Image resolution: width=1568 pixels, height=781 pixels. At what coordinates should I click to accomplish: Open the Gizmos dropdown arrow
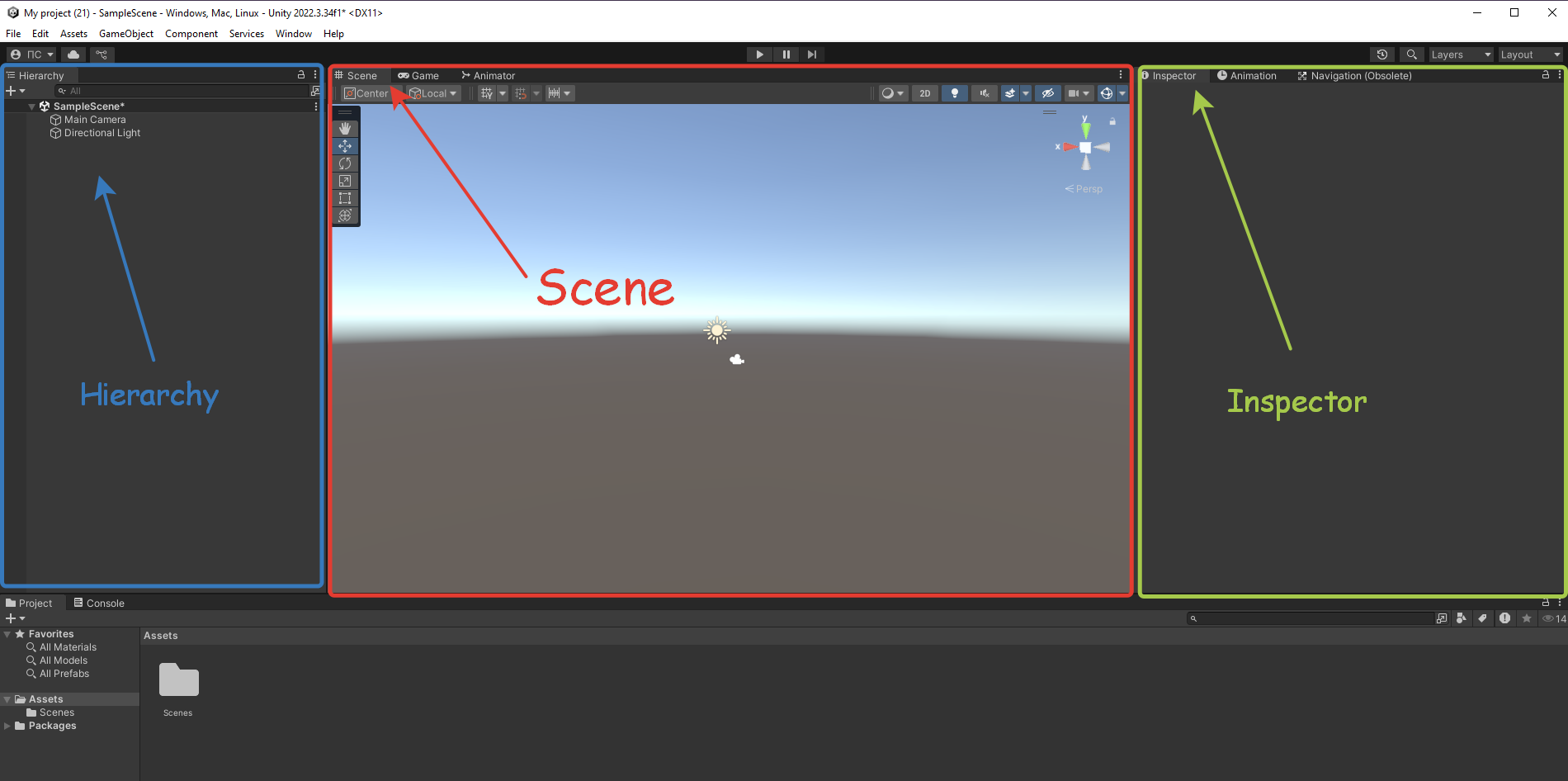pyautogui.click(x=1122, y=93)
